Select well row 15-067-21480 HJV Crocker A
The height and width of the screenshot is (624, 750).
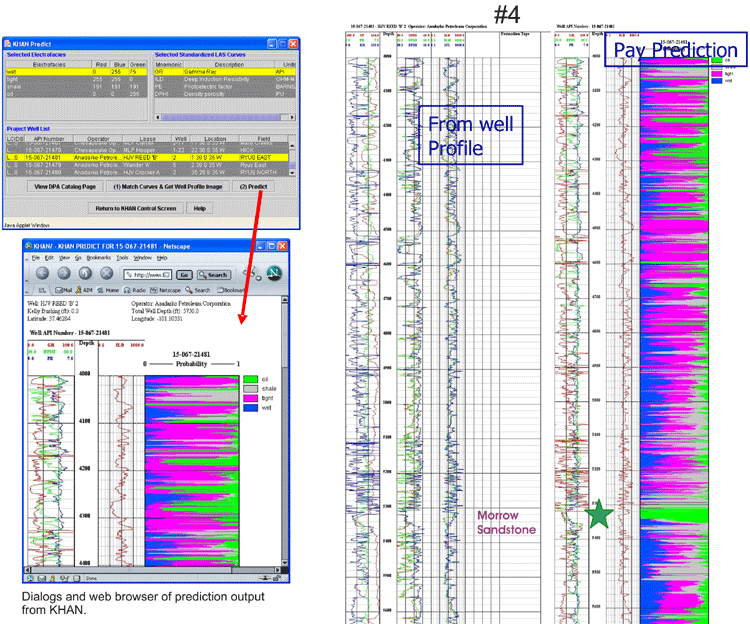147,172
